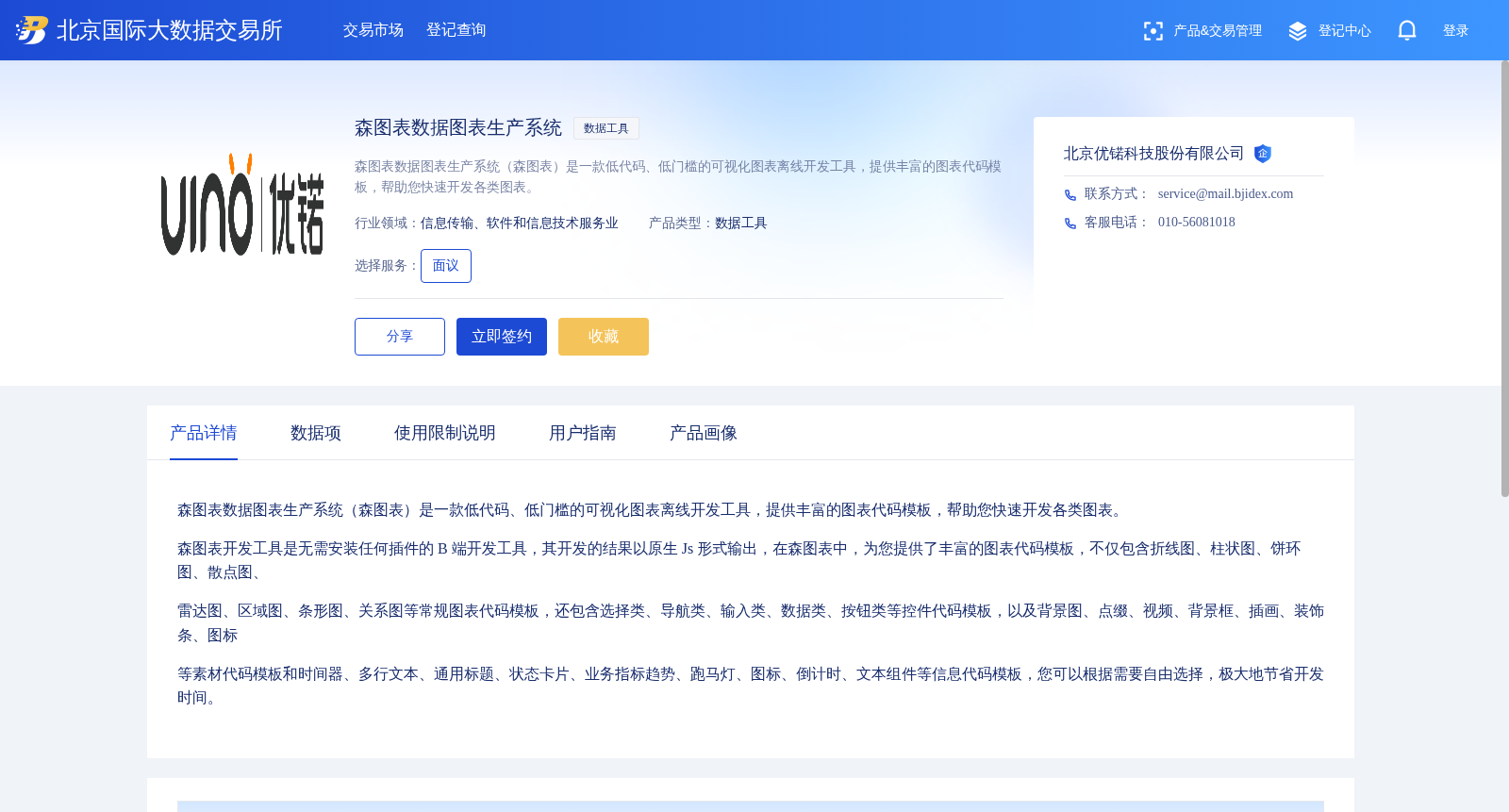Click the service@mail.bjidex.com email address
The image size is (1509, 812).
coord(1225,194)
